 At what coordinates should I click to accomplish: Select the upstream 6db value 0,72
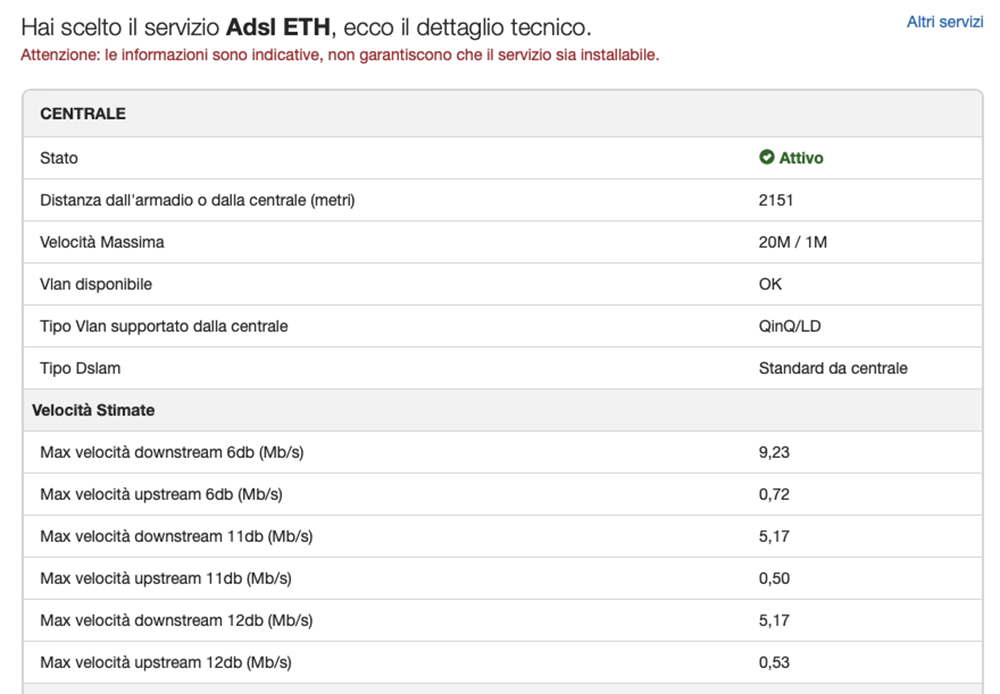pyautogui.click(x=774, y=495)
